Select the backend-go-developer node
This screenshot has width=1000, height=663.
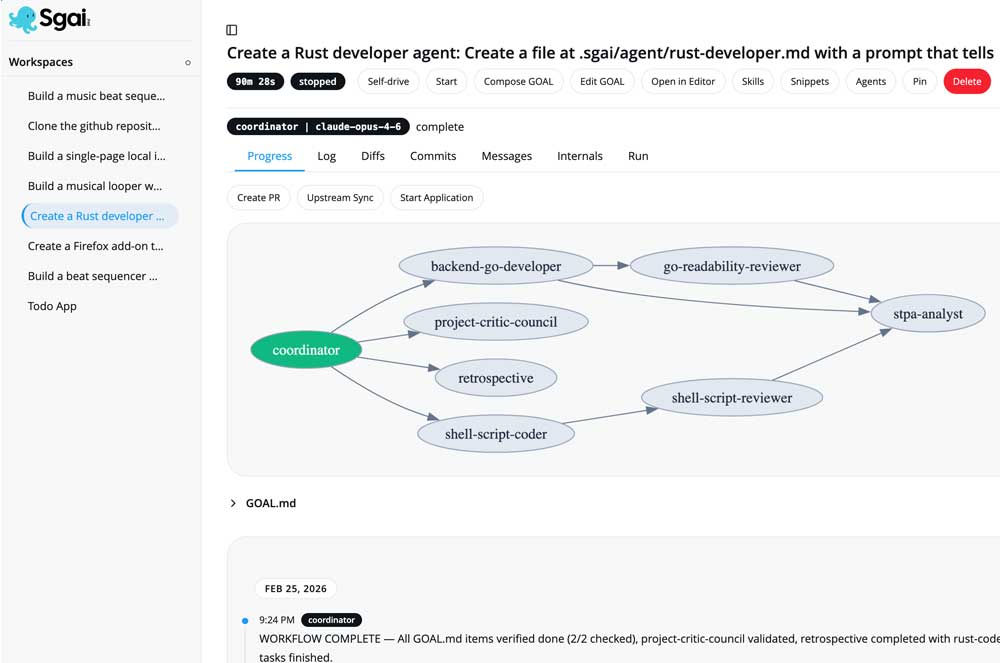click(x=496, y=266)
